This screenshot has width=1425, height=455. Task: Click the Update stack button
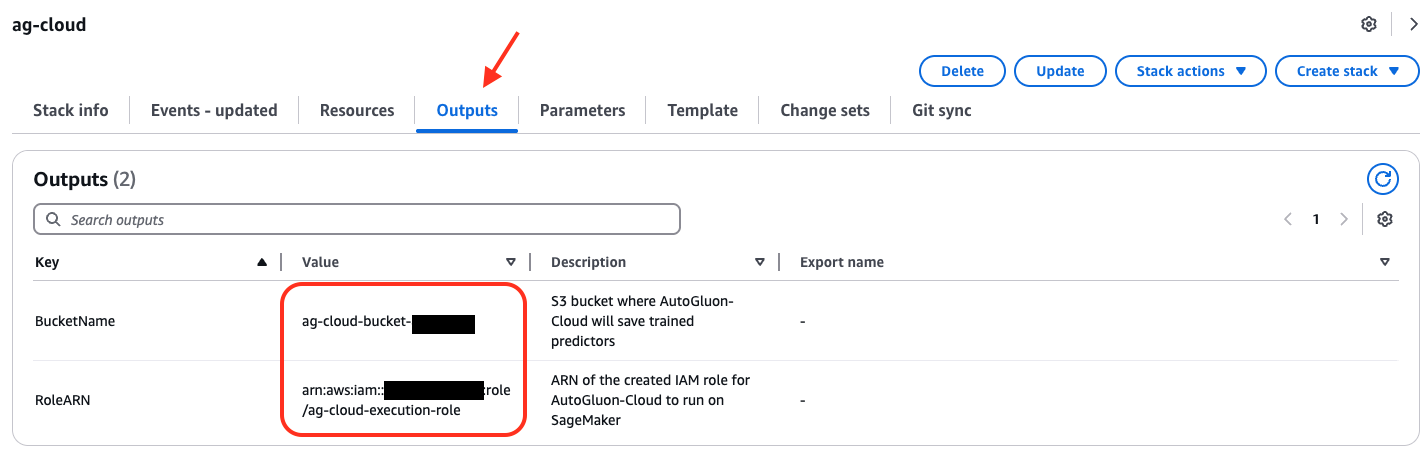pos(1060,71)
